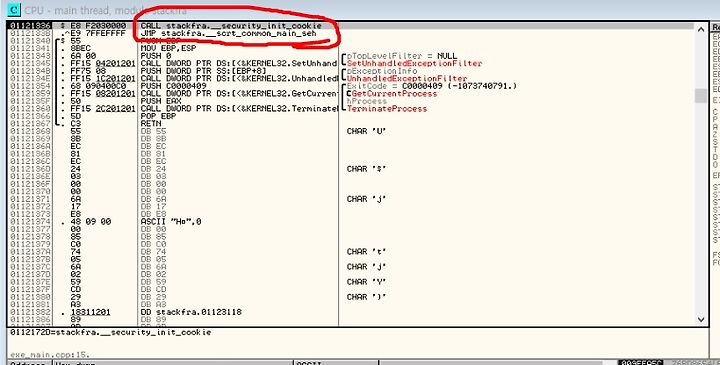Image resolution: width=720 pixels, height=365 pixels.
Task: Click the CPU - main thread title bar
Action: click(360, 10)
